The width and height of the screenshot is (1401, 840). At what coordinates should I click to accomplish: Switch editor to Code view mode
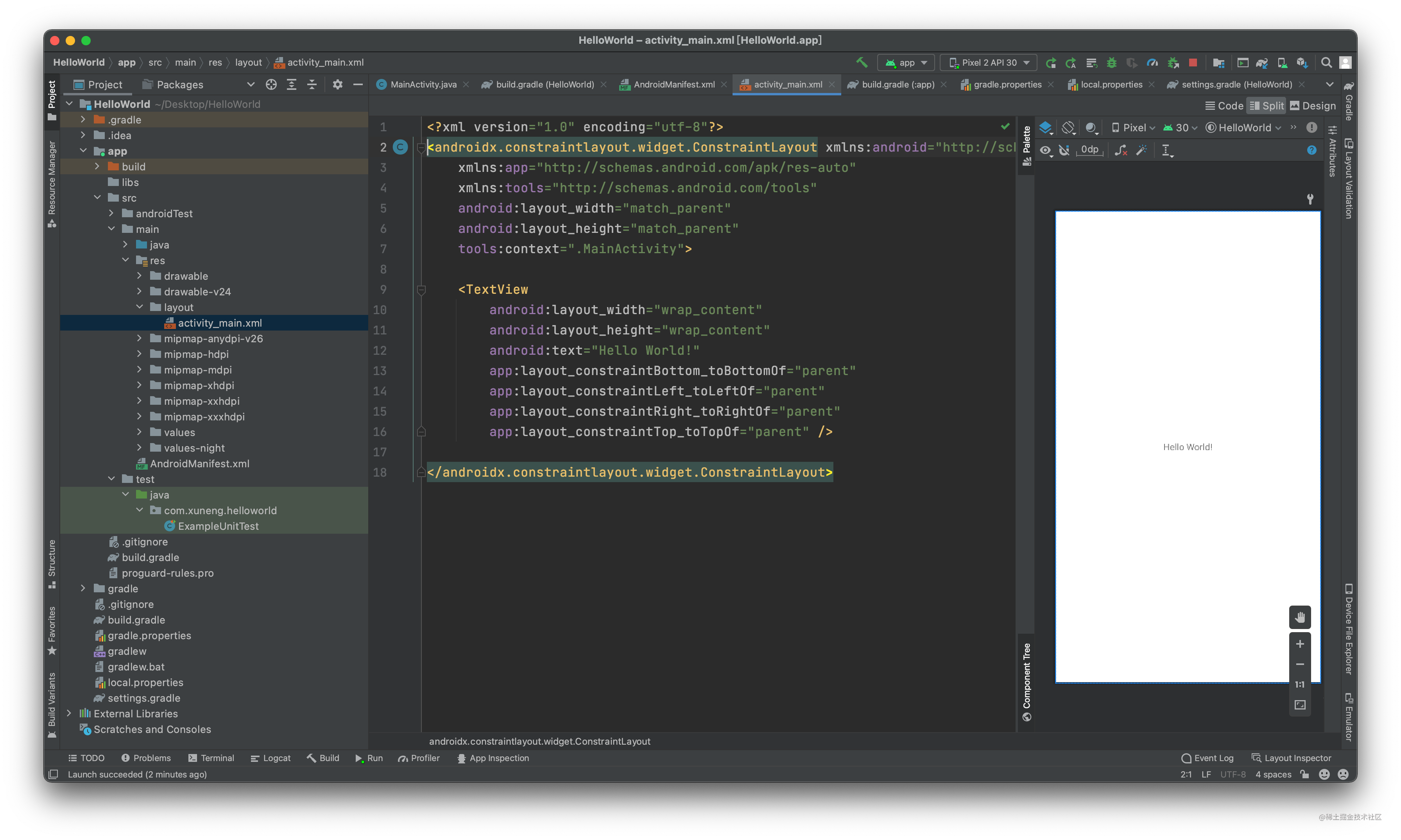click(x=1224, y=106)
